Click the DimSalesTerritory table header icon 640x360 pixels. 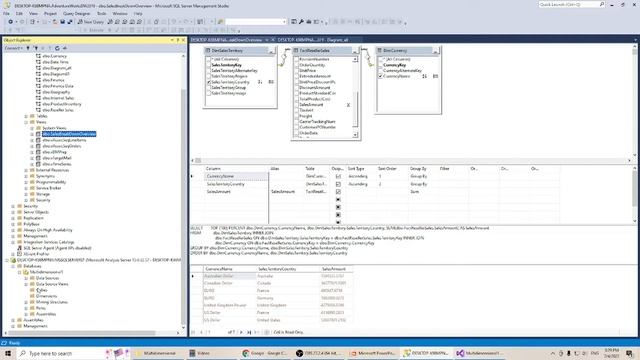(x=208, y=51)
